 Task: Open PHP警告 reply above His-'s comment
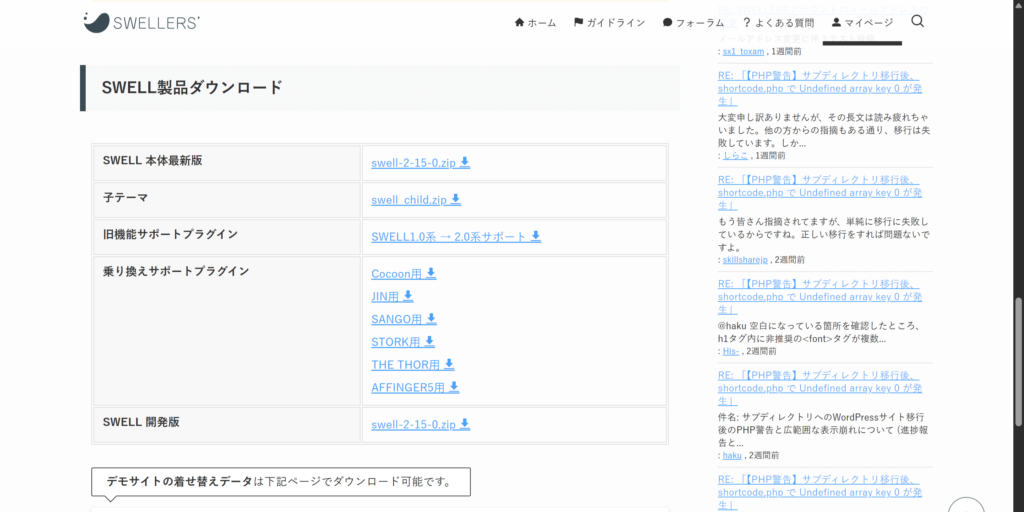pos(820,297)
